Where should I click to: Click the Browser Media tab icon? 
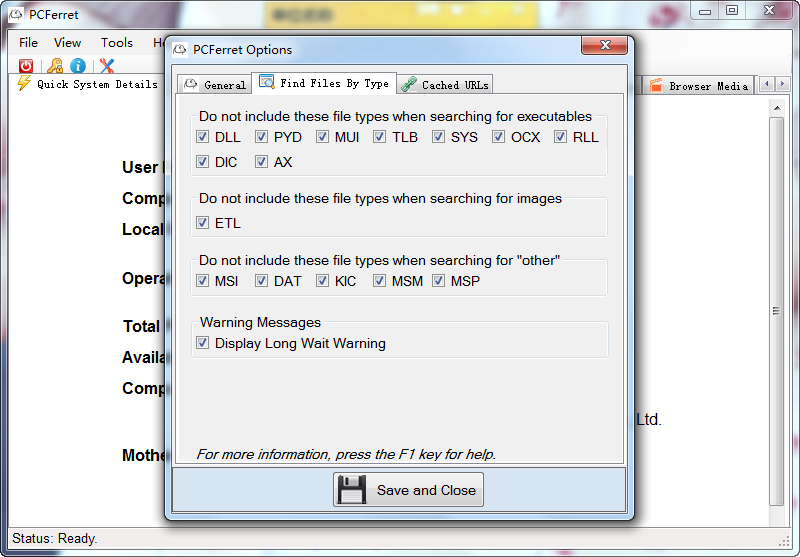click(x=656, y=86)
